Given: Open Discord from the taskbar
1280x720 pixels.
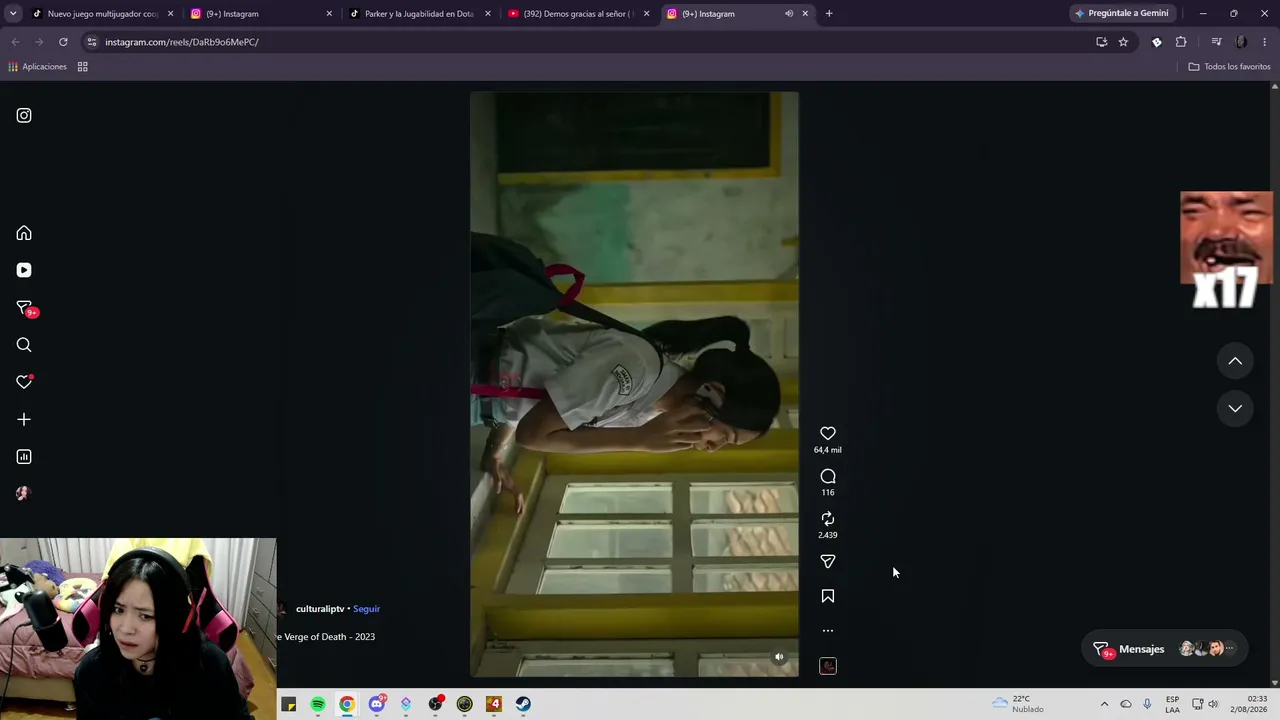Looking at the screenshot, I should (377, 704).
